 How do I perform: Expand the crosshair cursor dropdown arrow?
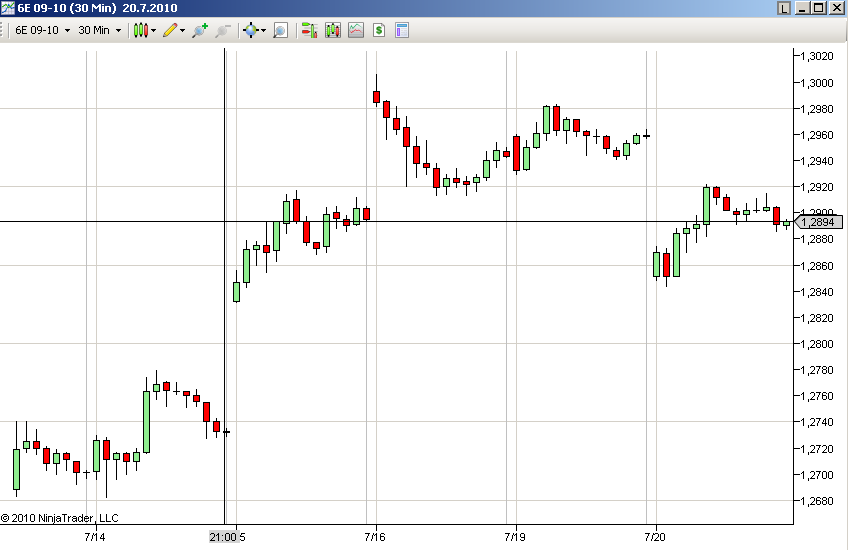click(263, 30)
